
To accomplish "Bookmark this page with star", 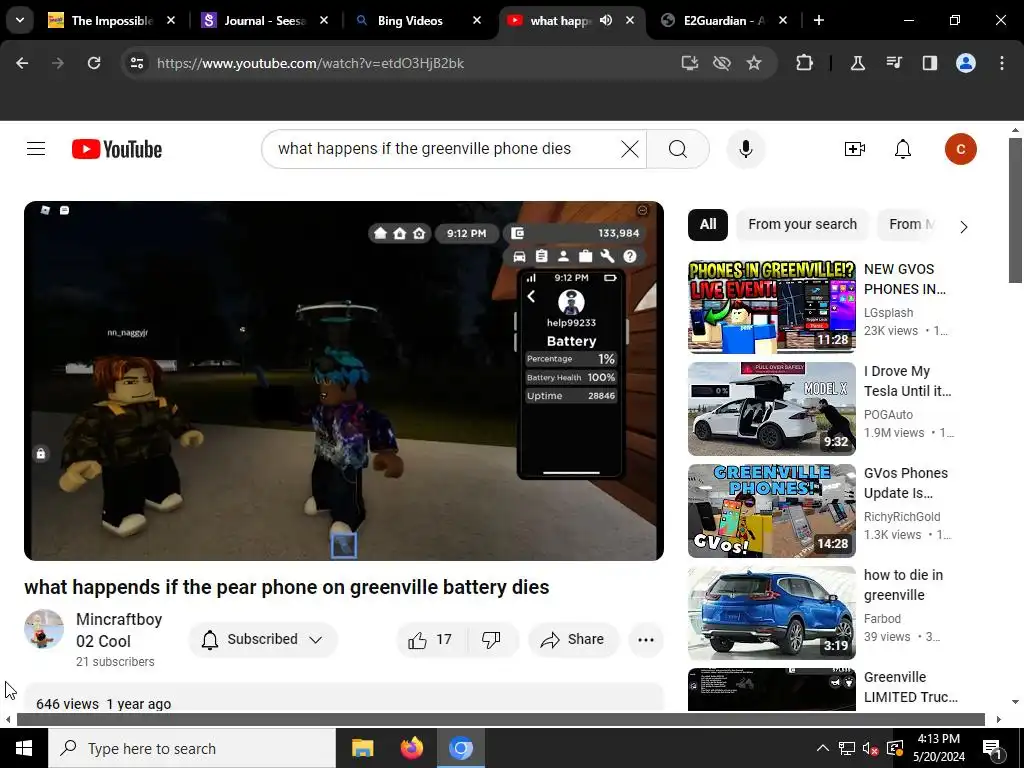I will [754, 63].
